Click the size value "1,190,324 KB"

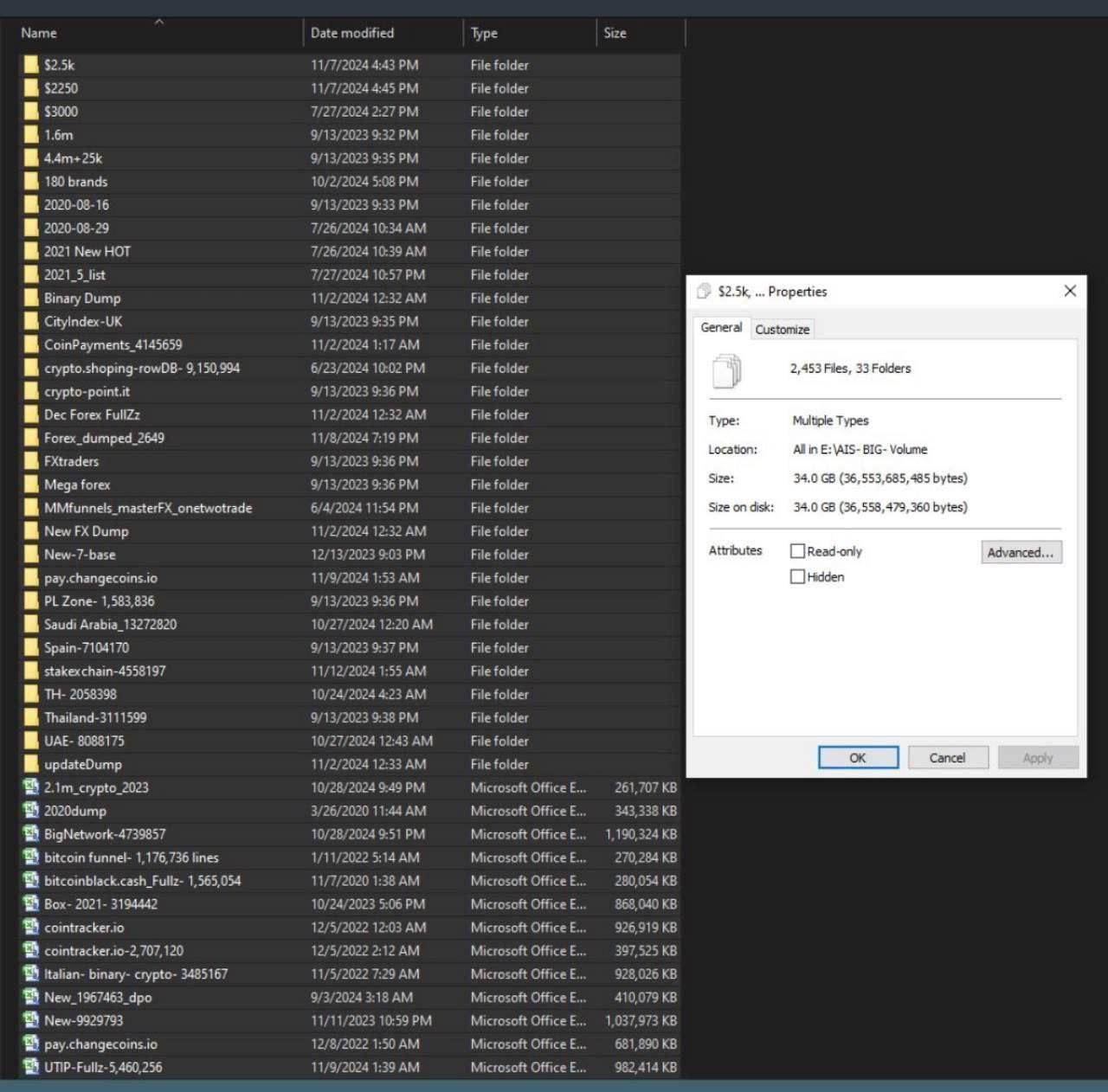tap(641, 834)
